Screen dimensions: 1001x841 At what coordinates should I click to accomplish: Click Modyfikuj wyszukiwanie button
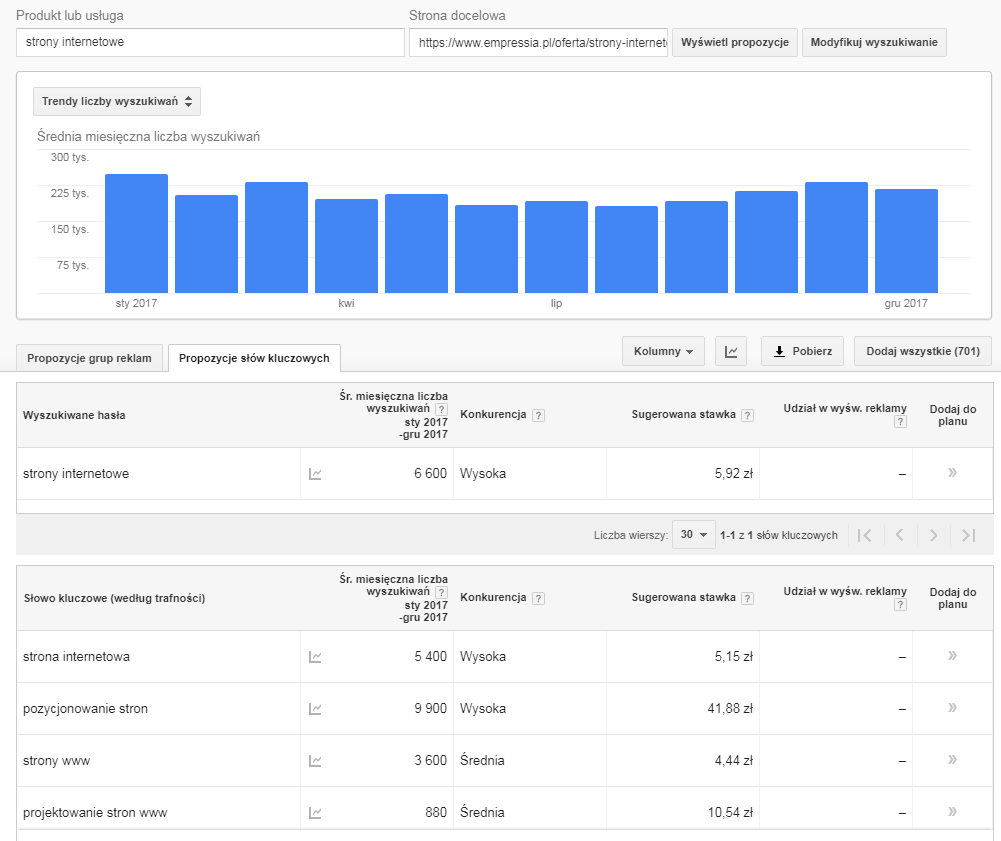pos(874,43)
